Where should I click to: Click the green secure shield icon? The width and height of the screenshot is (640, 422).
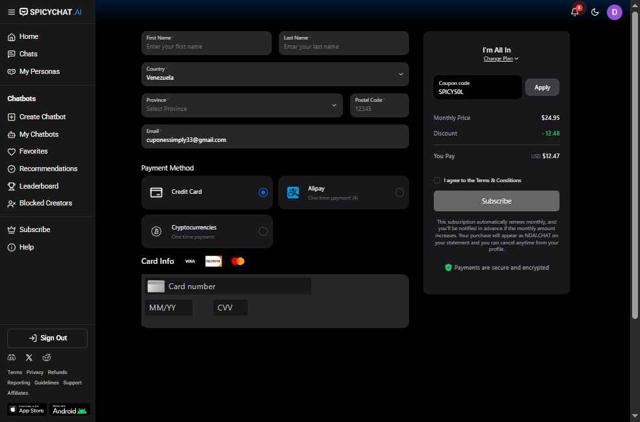(448, 268)
